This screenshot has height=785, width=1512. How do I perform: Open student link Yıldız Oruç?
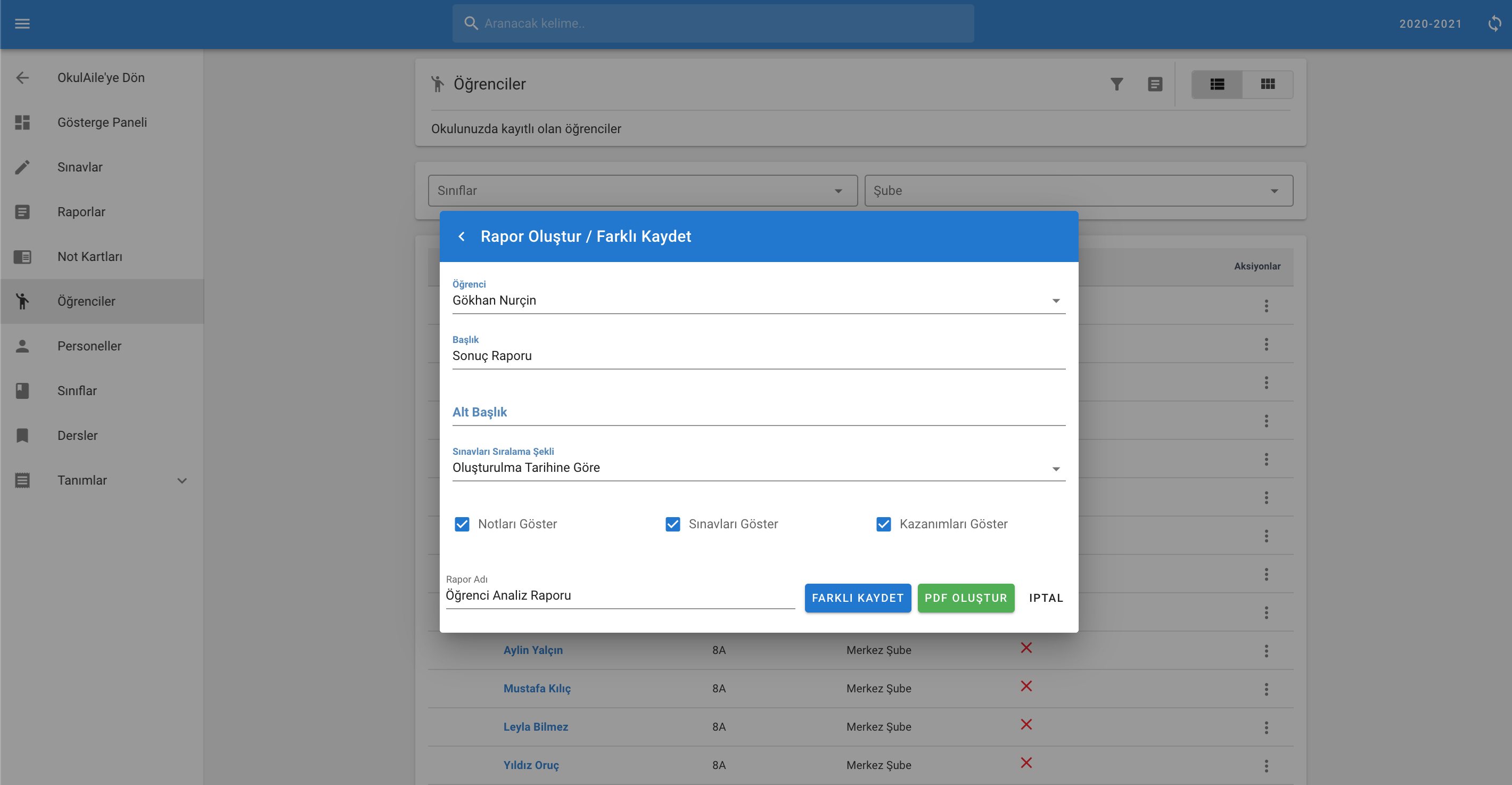coord(531,765)
